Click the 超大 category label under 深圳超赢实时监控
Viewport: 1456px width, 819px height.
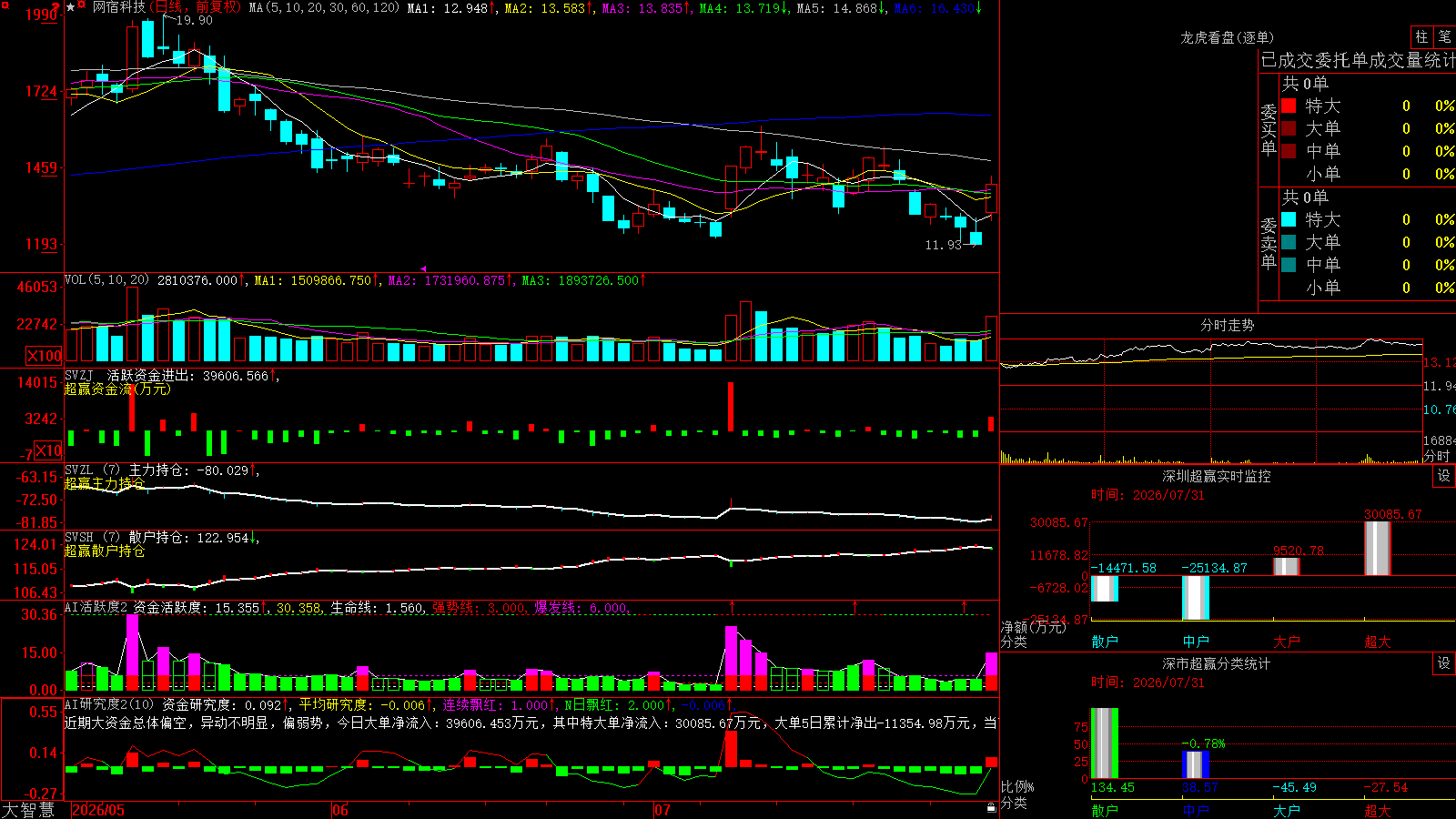[x=1378, y=642]
